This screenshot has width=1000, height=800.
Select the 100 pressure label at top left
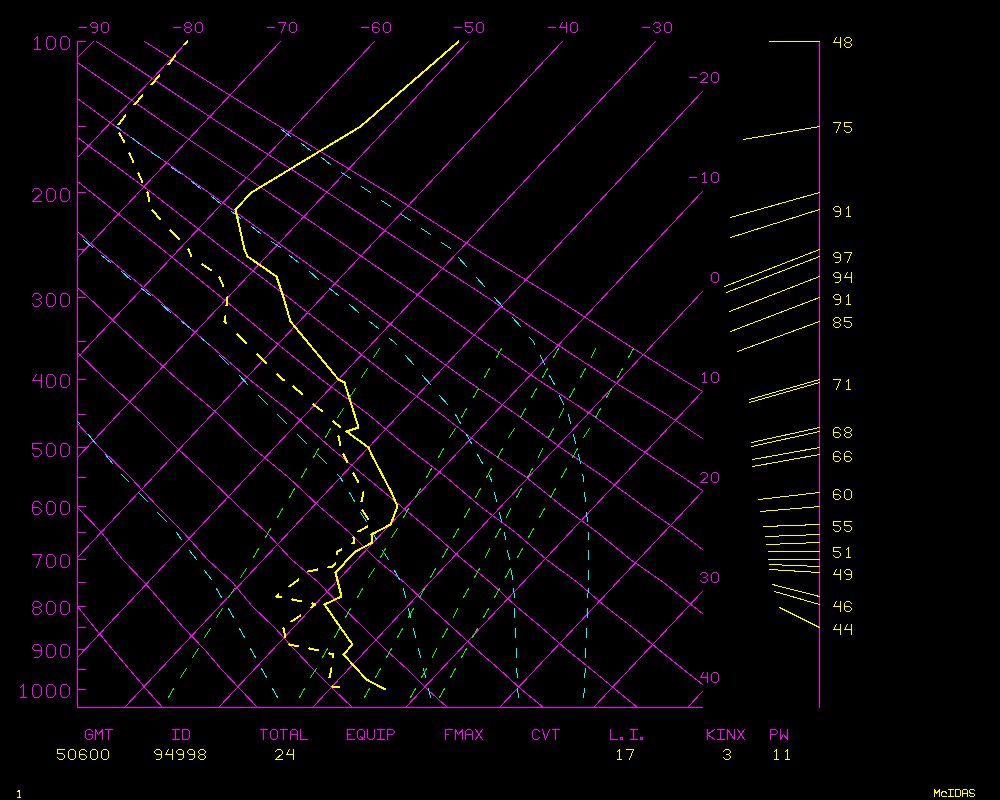[51, 43]
